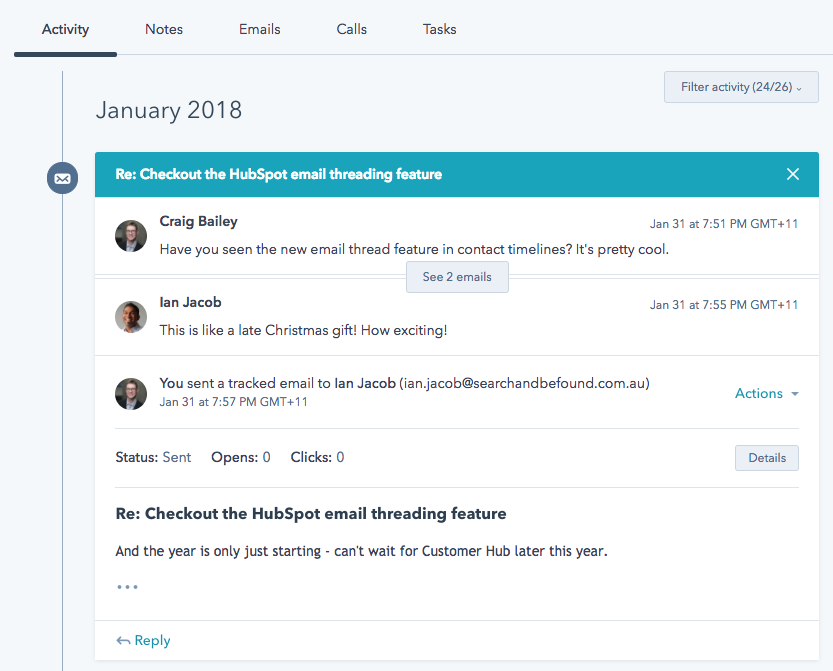Click the thread header subject title
The width and height of the screenshot is (833, 671).
point(278,174)
